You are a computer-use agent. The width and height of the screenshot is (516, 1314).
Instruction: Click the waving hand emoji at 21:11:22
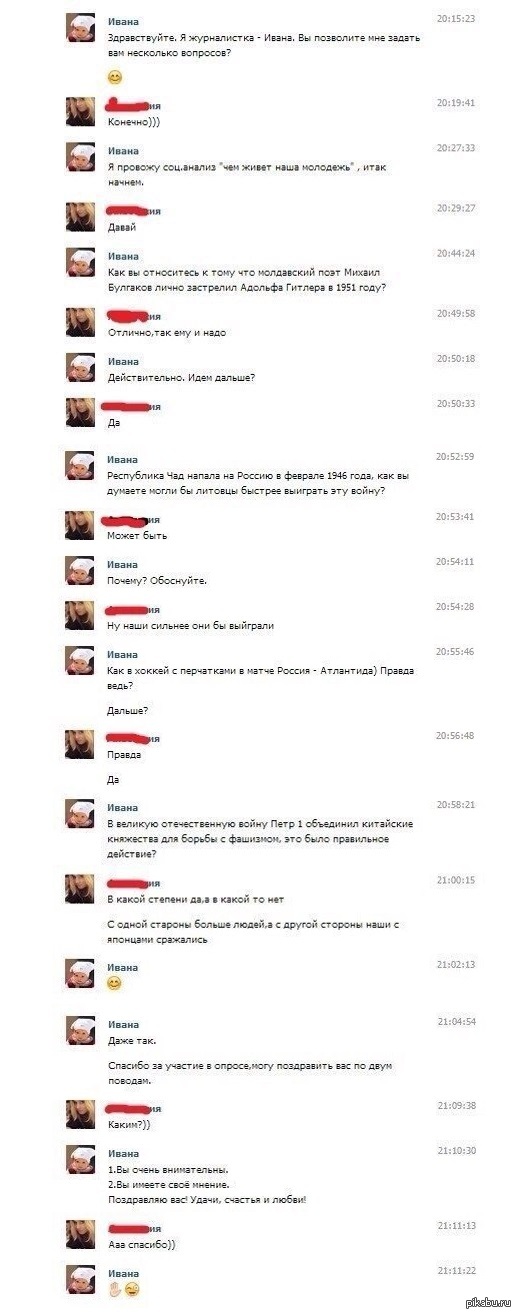[x=113, y=1288]
